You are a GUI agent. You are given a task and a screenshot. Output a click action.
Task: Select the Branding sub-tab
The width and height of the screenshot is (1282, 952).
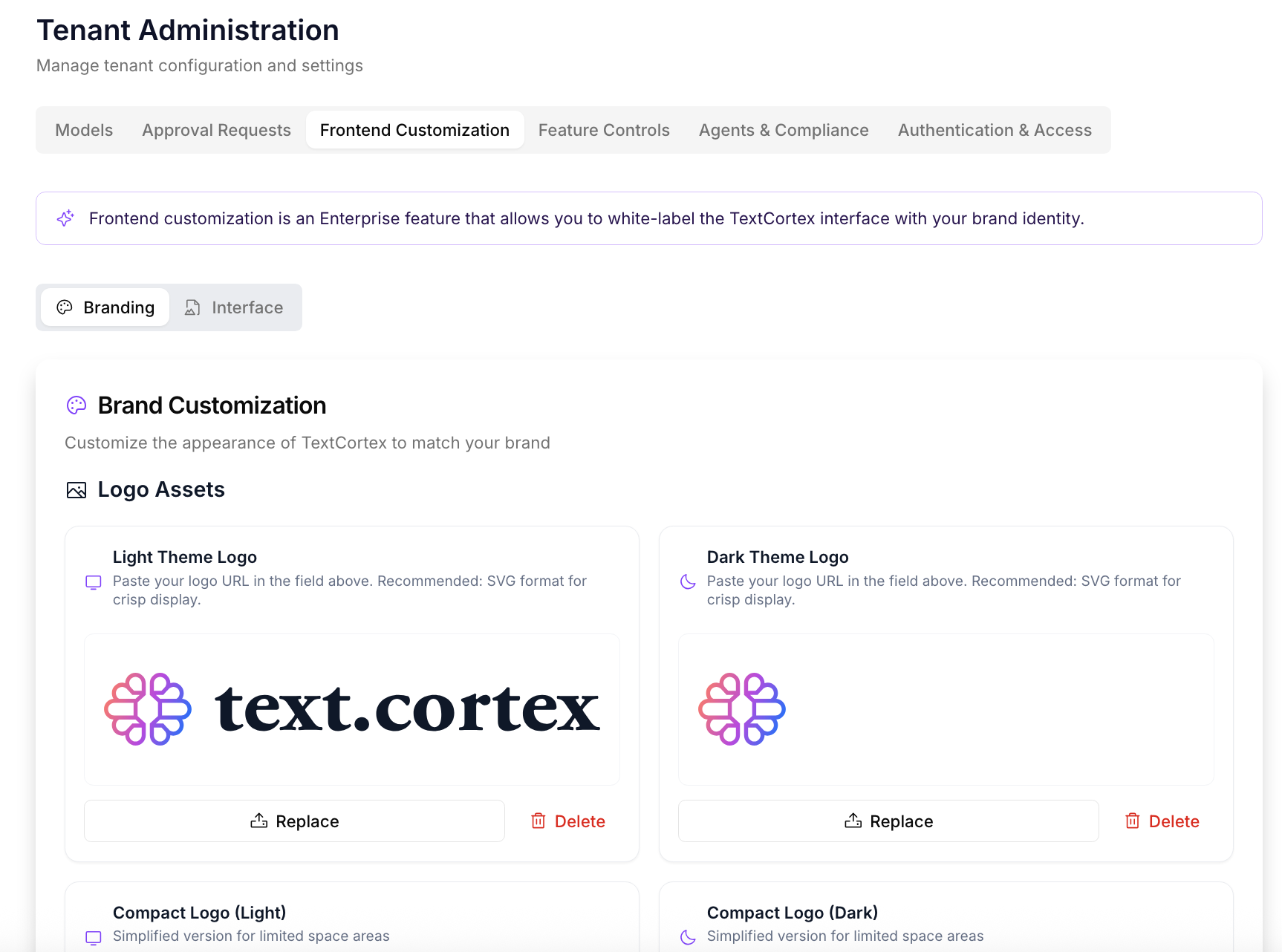[105, 307]
